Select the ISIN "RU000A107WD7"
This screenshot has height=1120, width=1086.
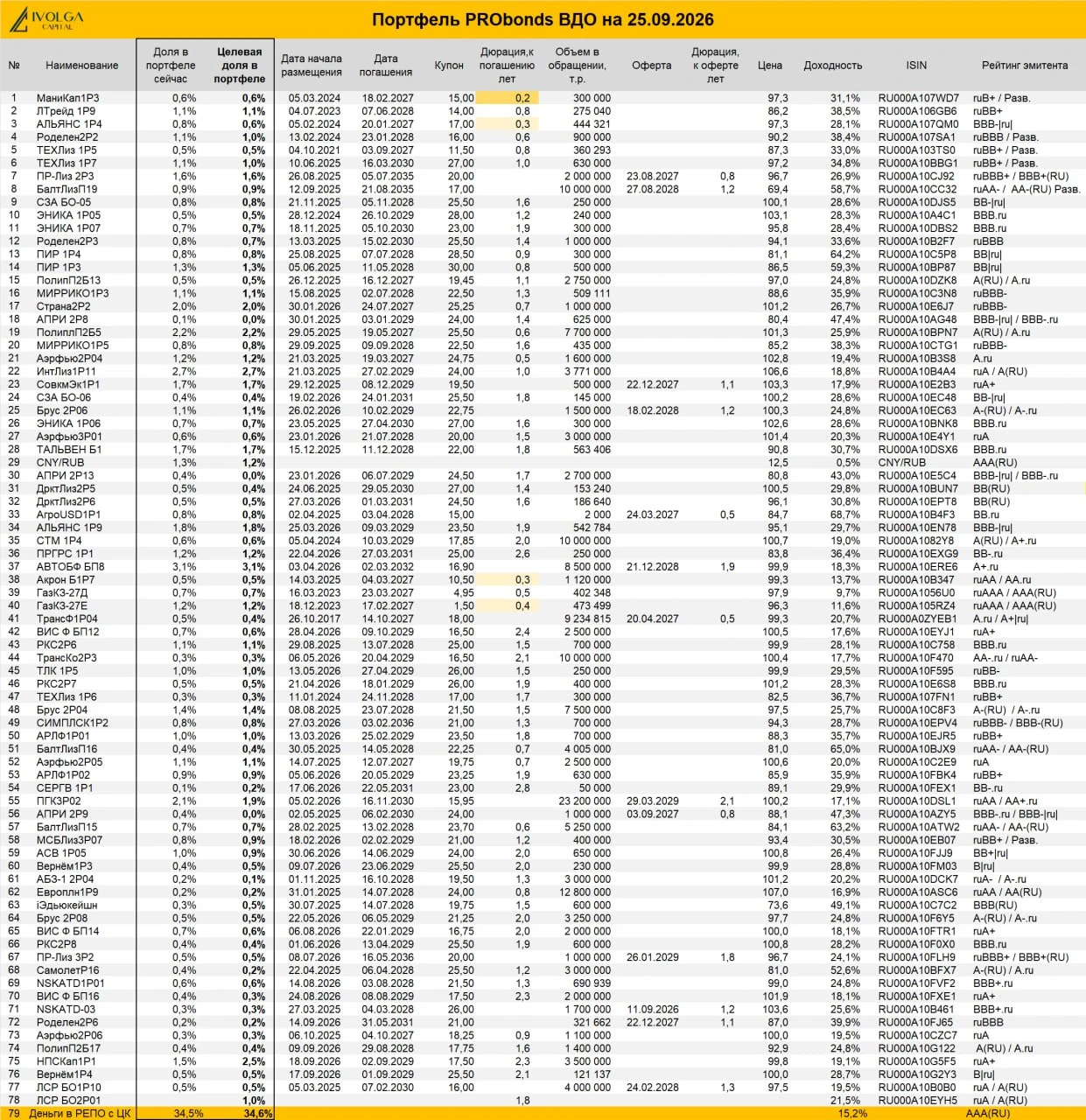[919, 98]
